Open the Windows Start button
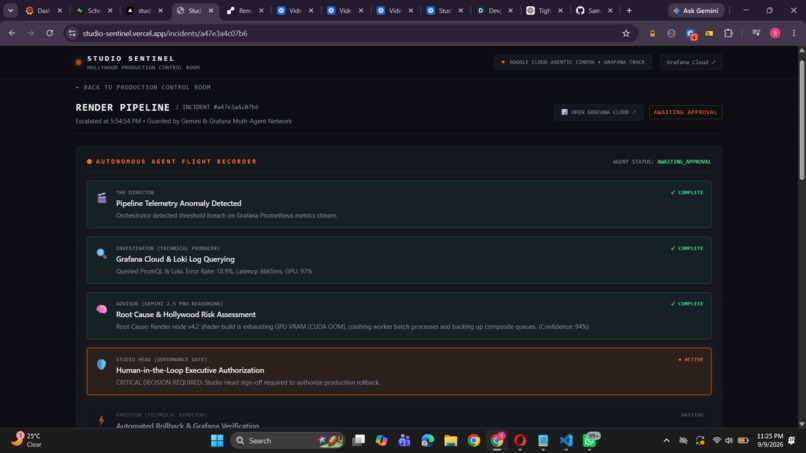 (217, 441)
